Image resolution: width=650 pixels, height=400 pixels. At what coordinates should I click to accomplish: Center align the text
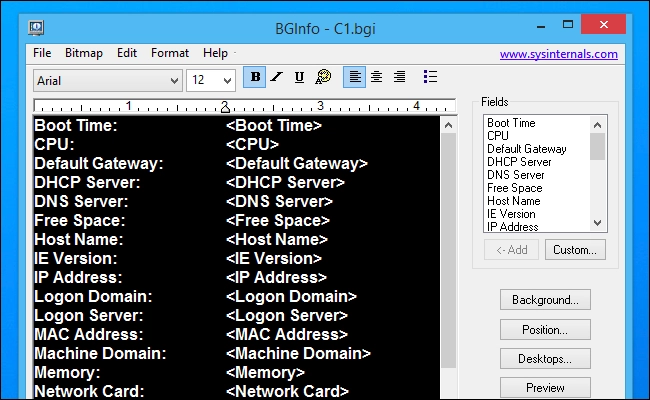tap(376, 77)
